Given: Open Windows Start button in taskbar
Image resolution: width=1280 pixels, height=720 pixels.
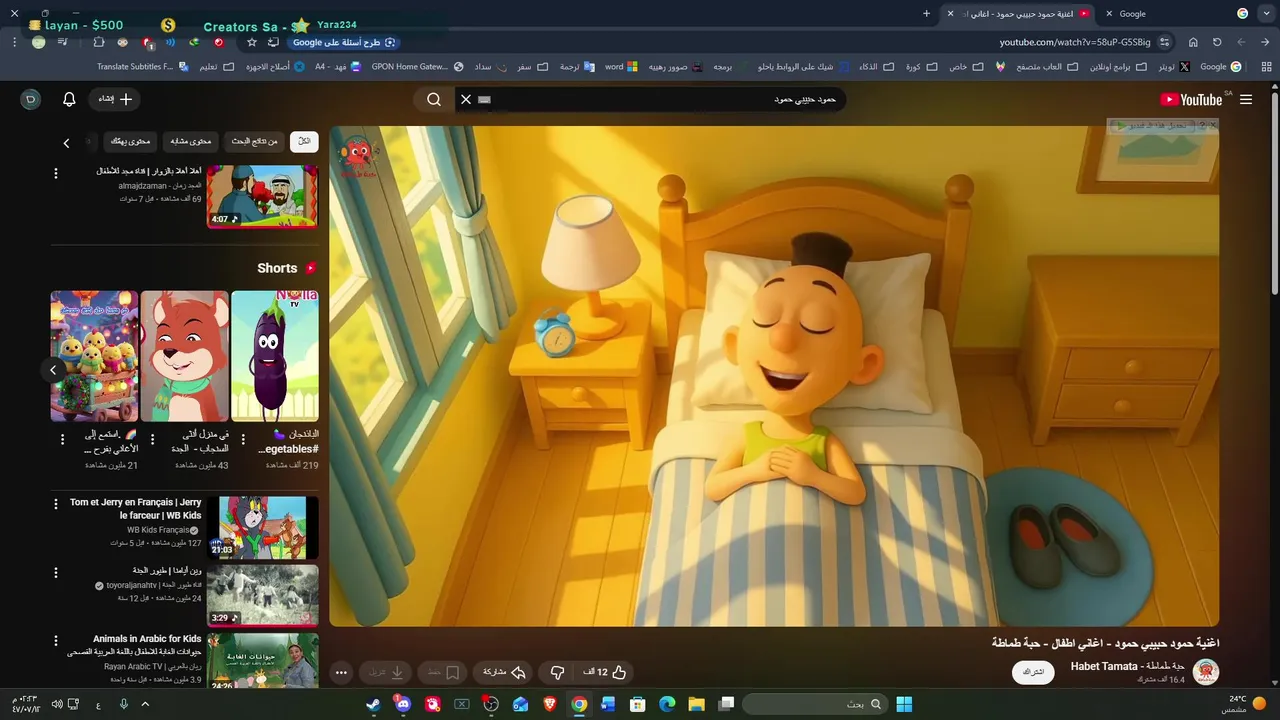Looking at the screenshot, I should pos(904,704).
